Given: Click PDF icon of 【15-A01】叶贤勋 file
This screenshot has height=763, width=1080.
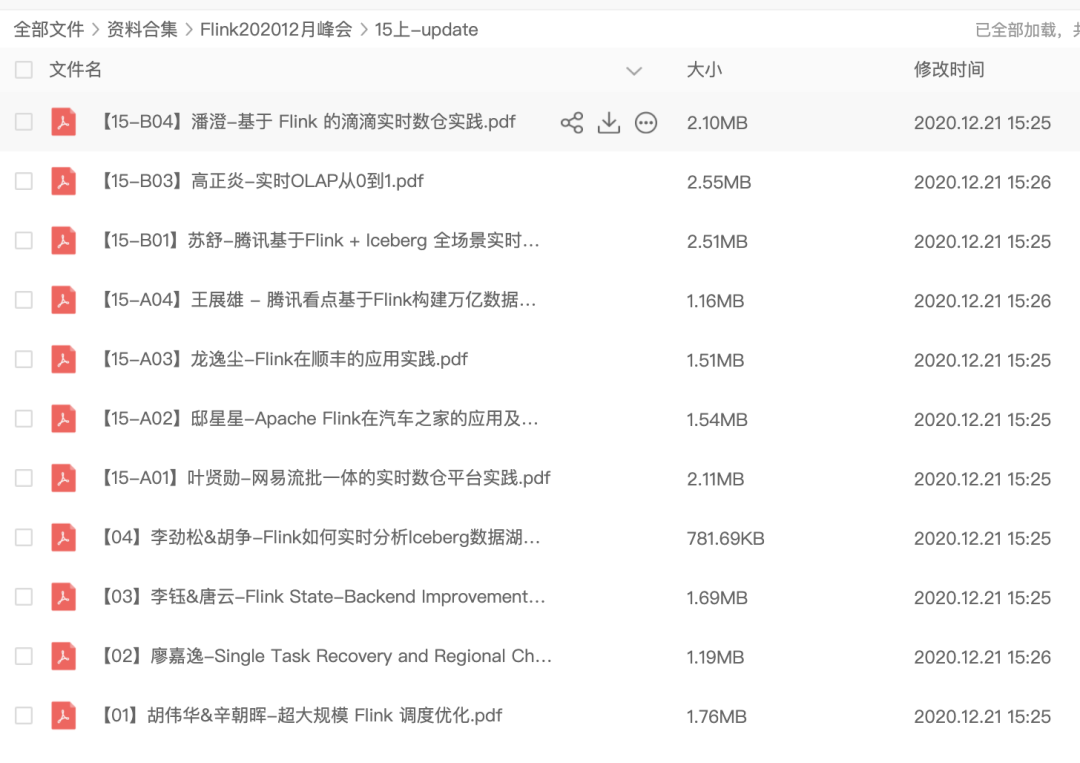Looking at the screenshot, I should point(63,478).
